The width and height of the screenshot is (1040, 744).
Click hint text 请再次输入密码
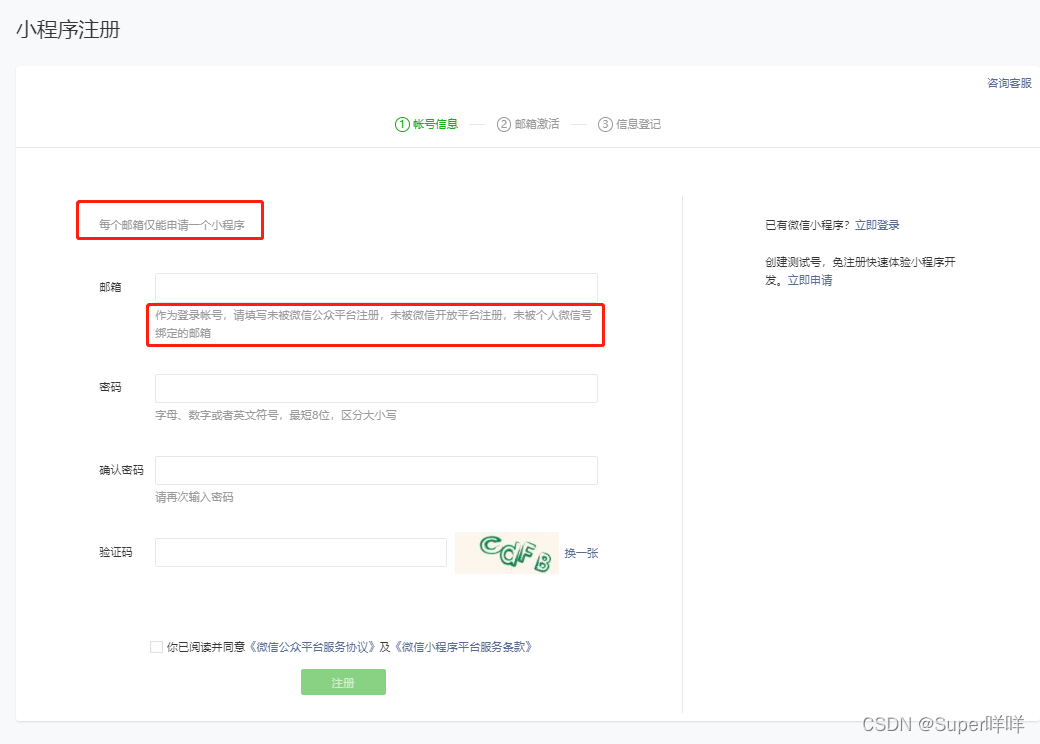click(x=194, y=497)
